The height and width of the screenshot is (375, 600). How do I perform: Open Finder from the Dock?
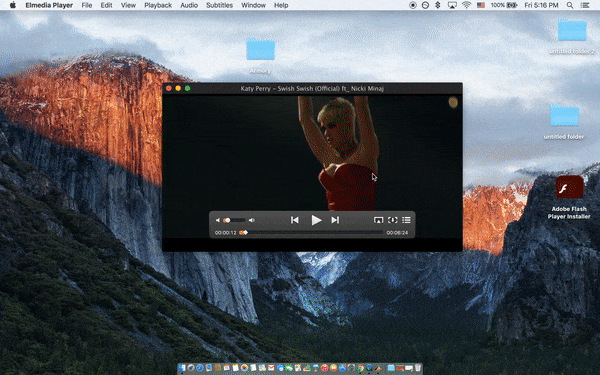pyautogui.click(x=181, y=368)
